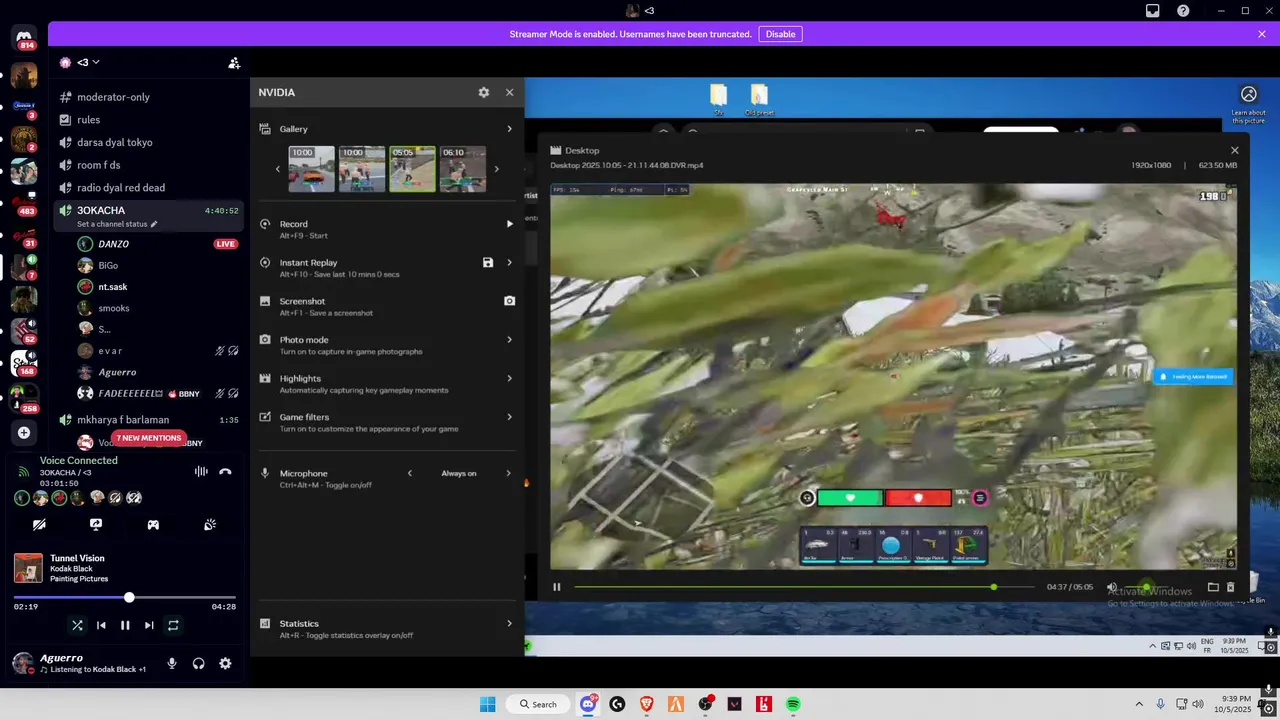
Task: Delete the clip using trash icon
Action: (x=1231, y=587)
